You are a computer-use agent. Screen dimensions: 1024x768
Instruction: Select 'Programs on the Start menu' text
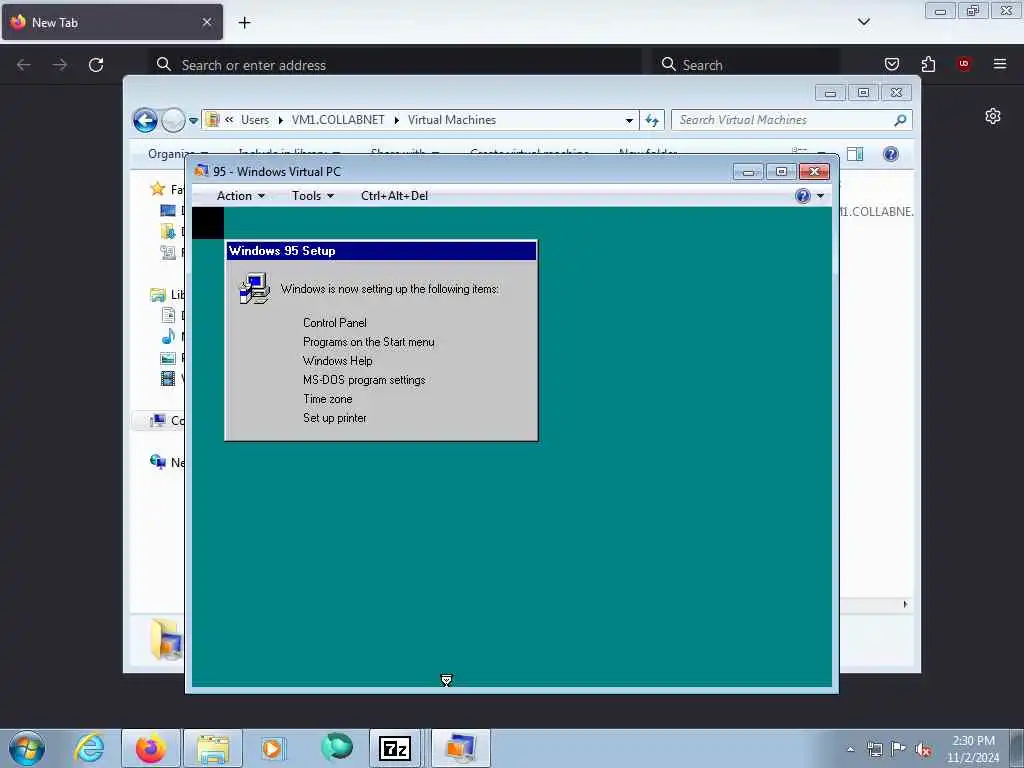click(368, 342)
